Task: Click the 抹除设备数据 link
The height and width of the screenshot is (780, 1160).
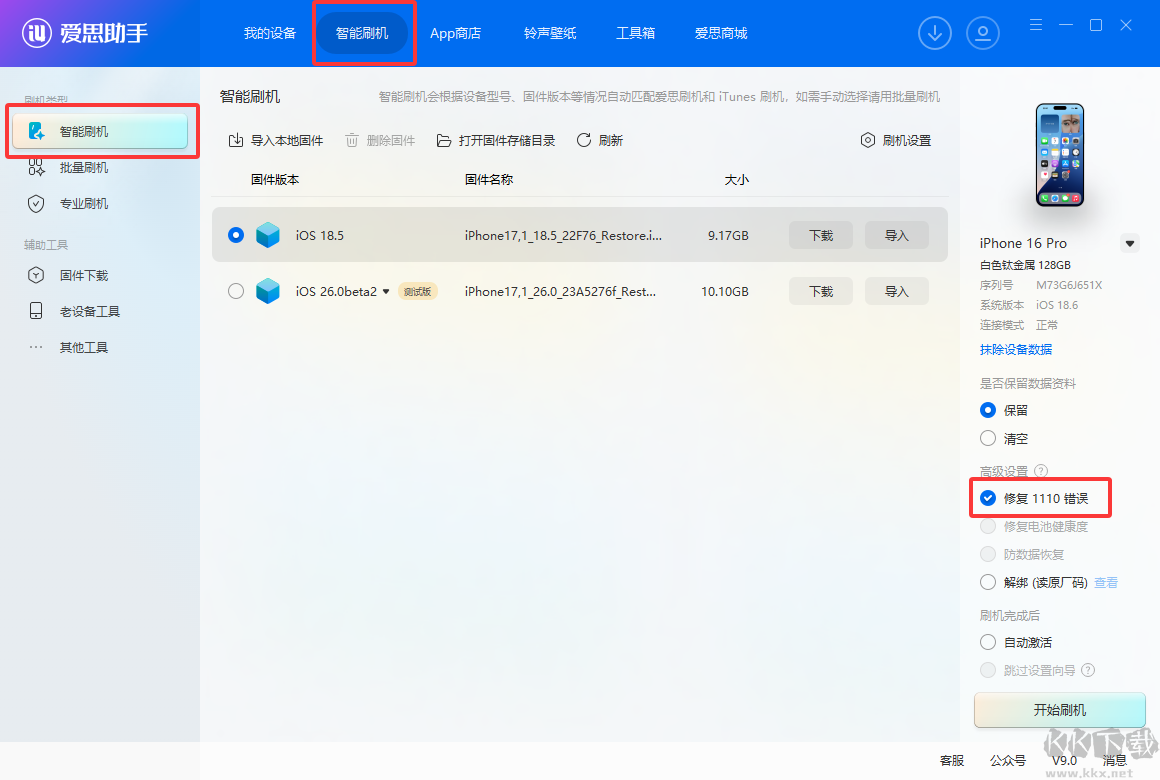Action: [1016, 349]
